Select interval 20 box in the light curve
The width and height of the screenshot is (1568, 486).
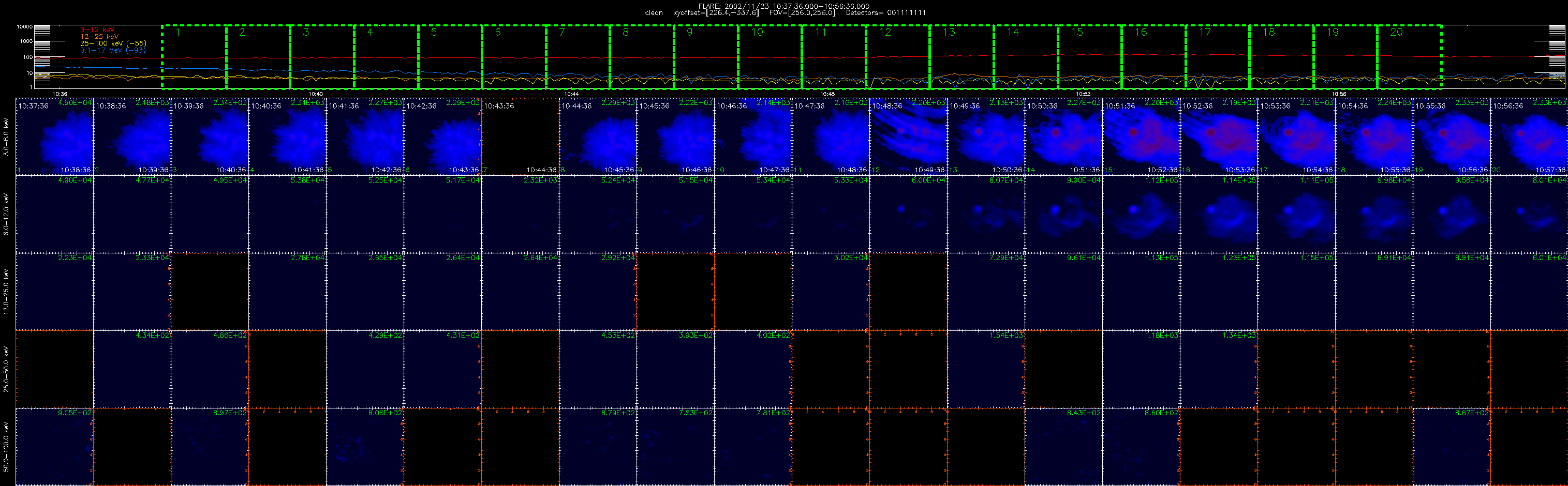click(1409, 56)
